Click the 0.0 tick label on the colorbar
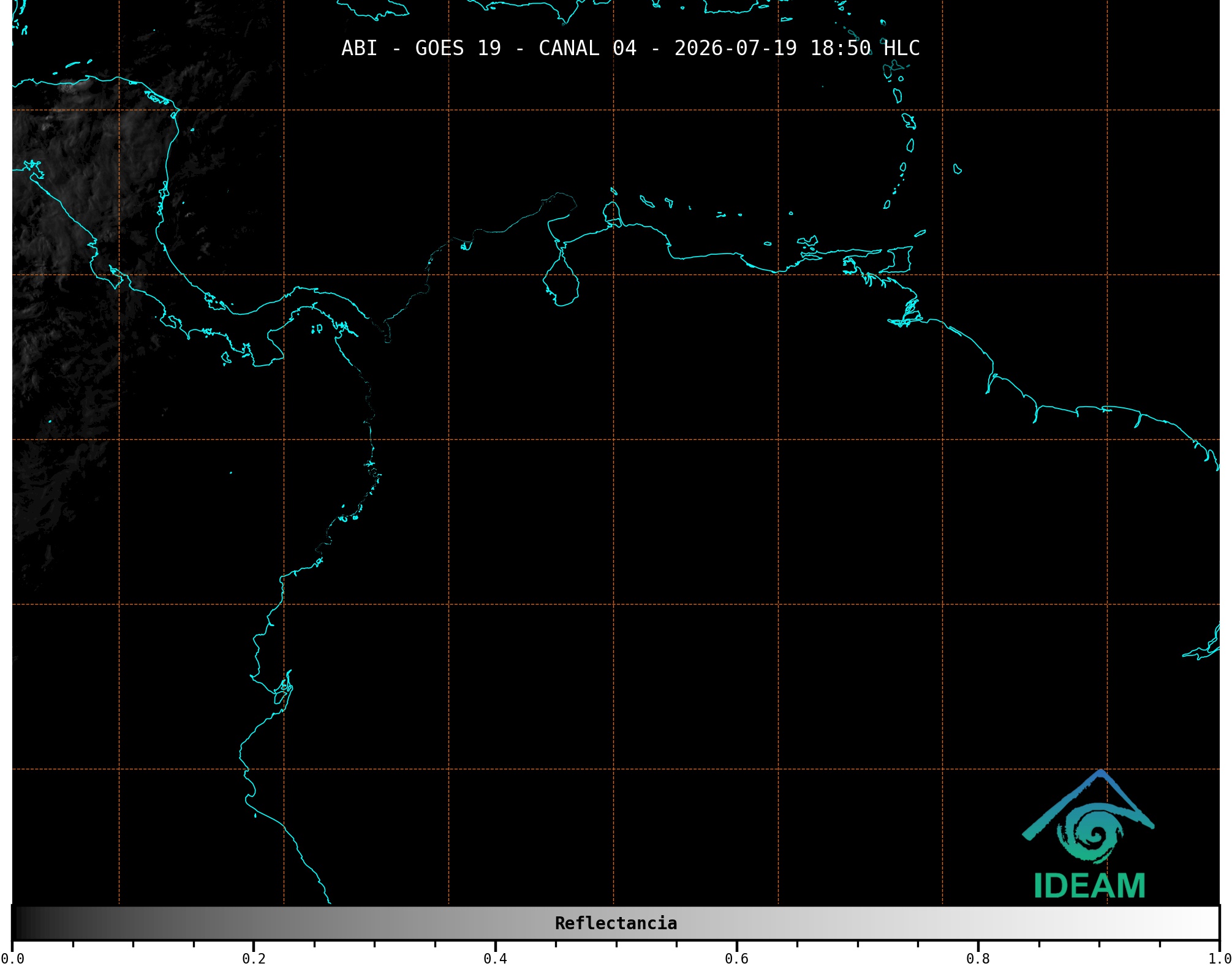The width and height of the screenshot is (1232, 966). click(12, 958)
